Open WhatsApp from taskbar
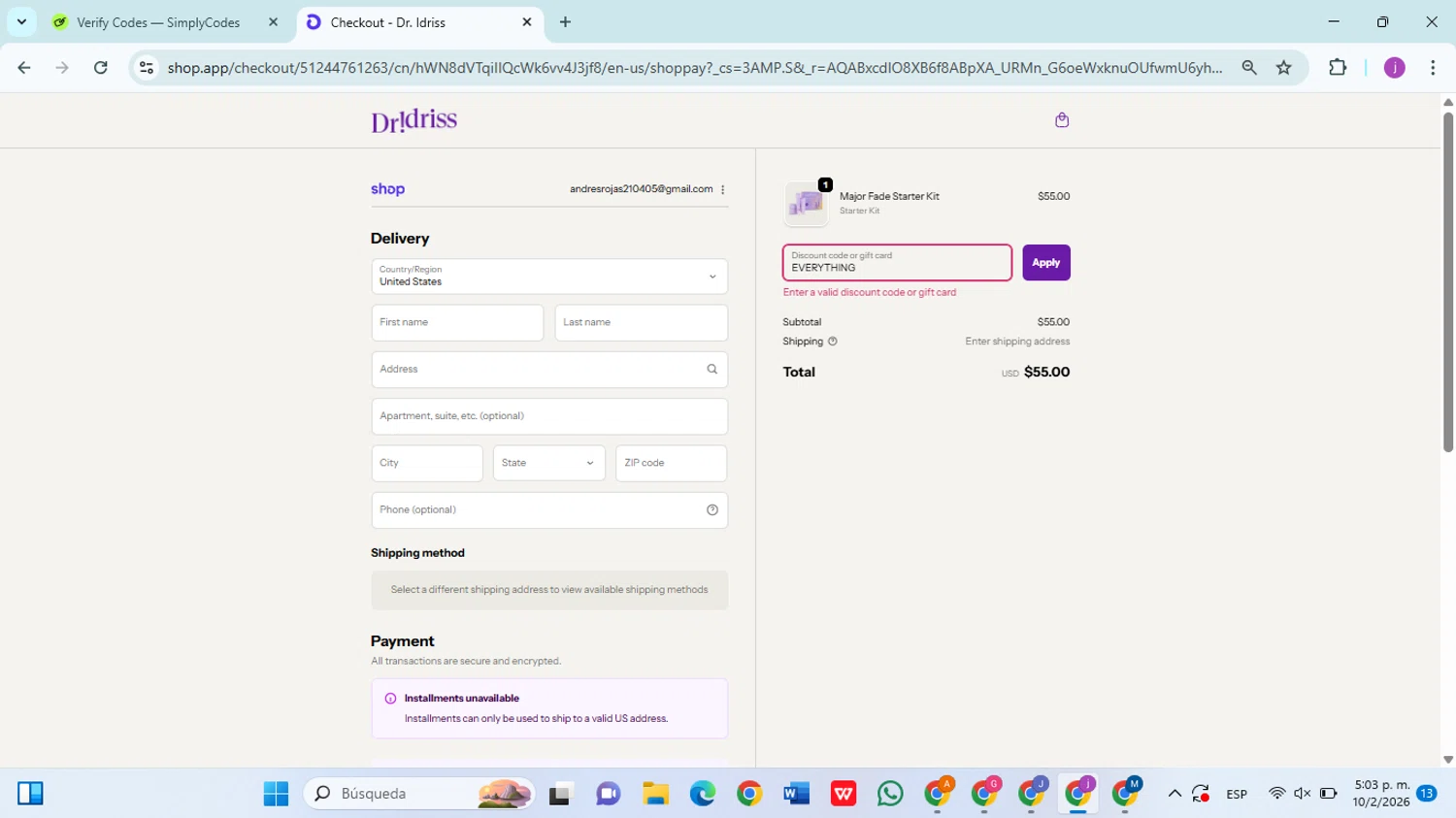Viewport: 1456px width, 818px height. coord(890,794)
